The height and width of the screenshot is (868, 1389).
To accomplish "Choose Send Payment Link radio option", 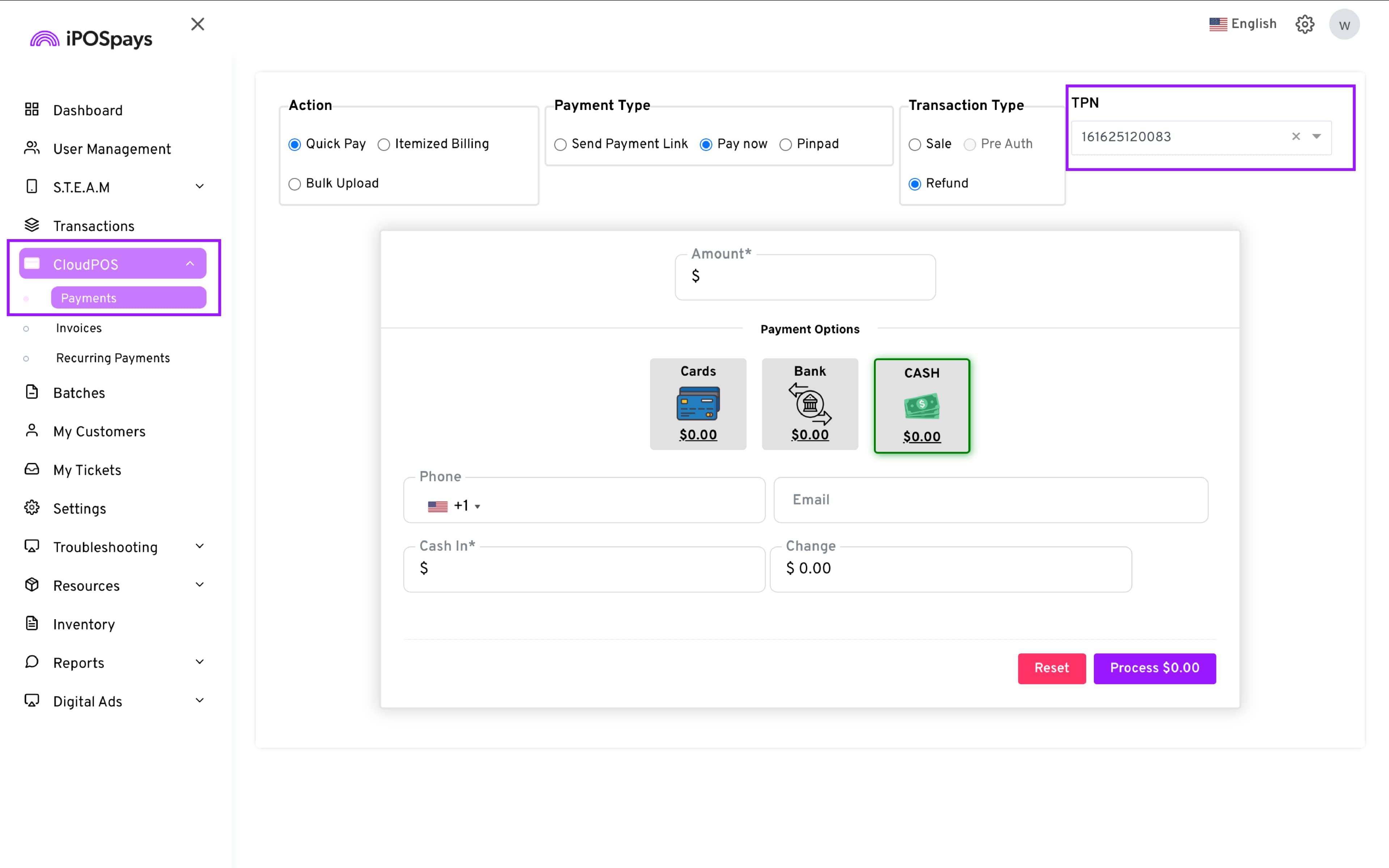I will pos(560,145).
